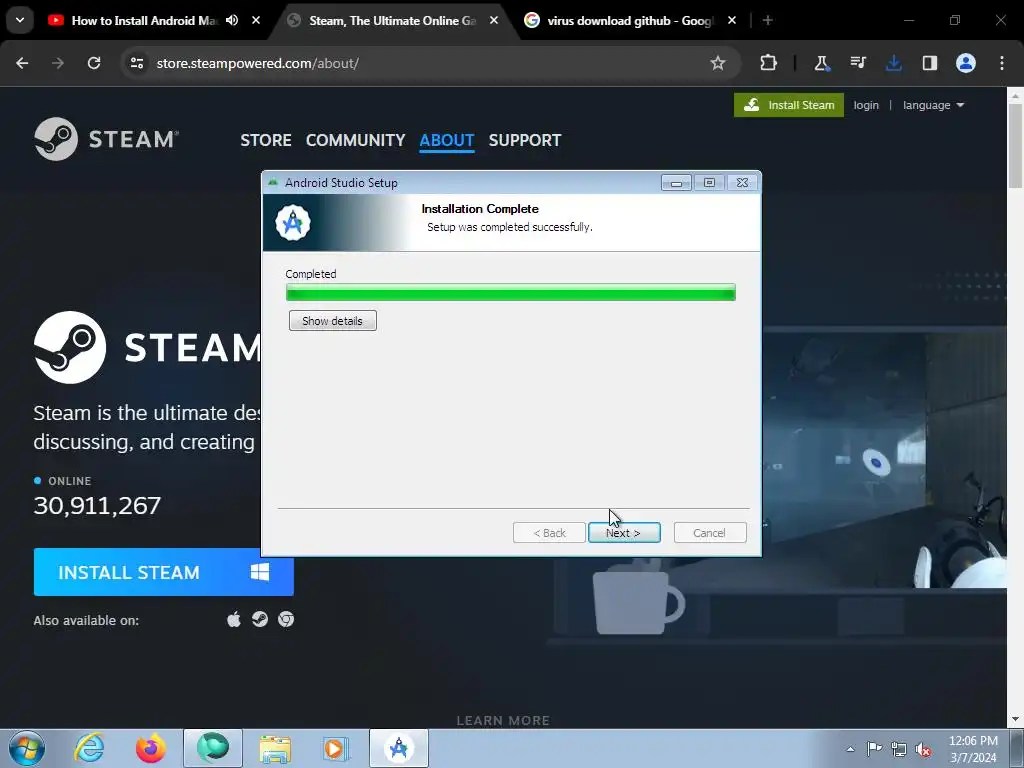Click green Install Steam header button
The height and width of the screenshot is (768, 1024).
point(789,105)
